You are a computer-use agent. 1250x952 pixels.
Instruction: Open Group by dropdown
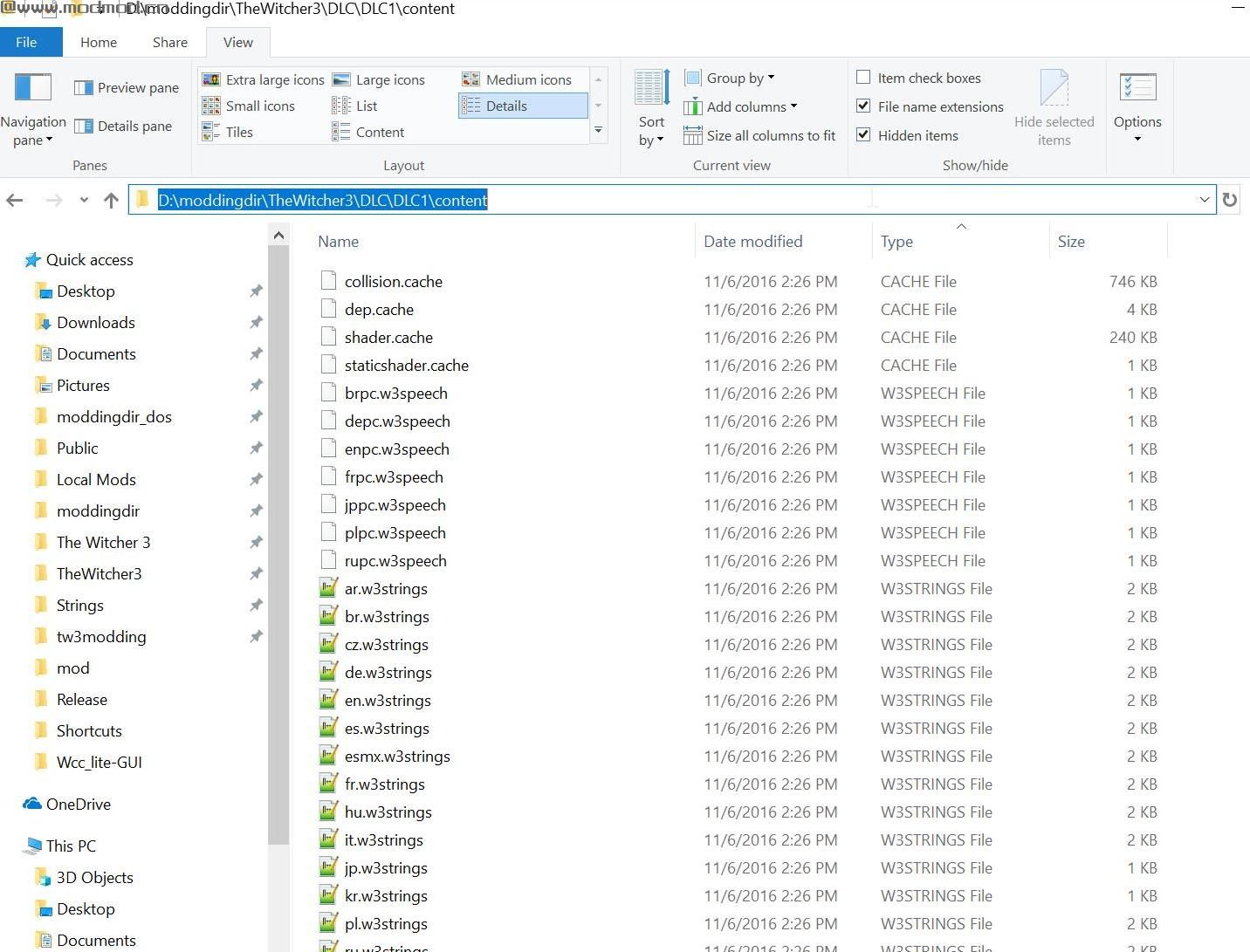(x=730, y=78)
